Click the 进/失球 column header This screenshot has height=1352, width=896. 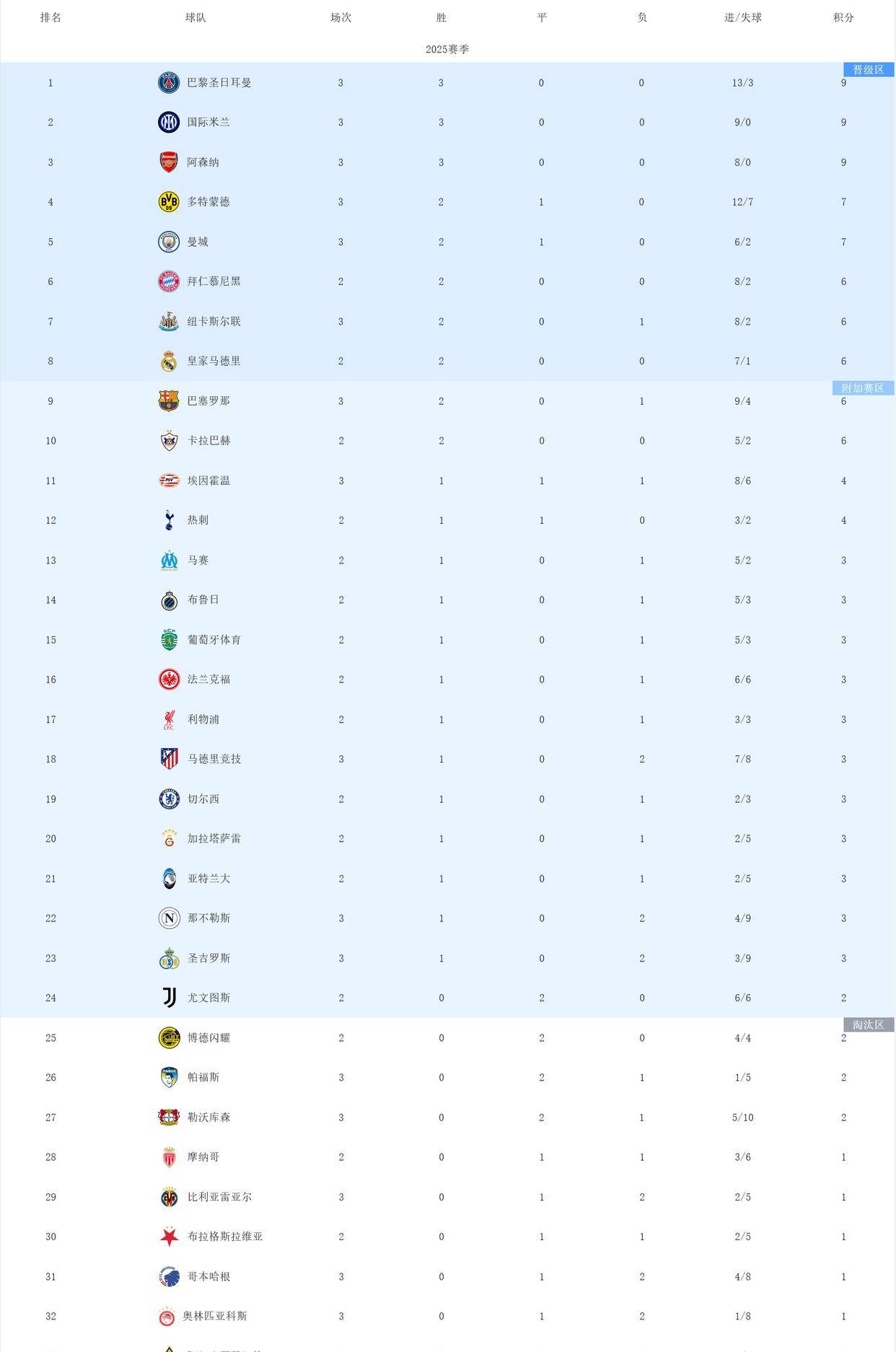coord(742,17)
